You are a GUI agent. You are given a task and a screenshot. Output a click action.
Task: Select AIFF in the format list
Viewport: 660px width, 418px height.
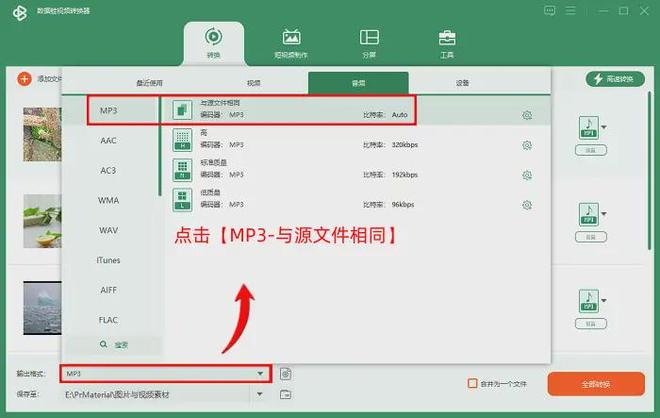(108, 290)
